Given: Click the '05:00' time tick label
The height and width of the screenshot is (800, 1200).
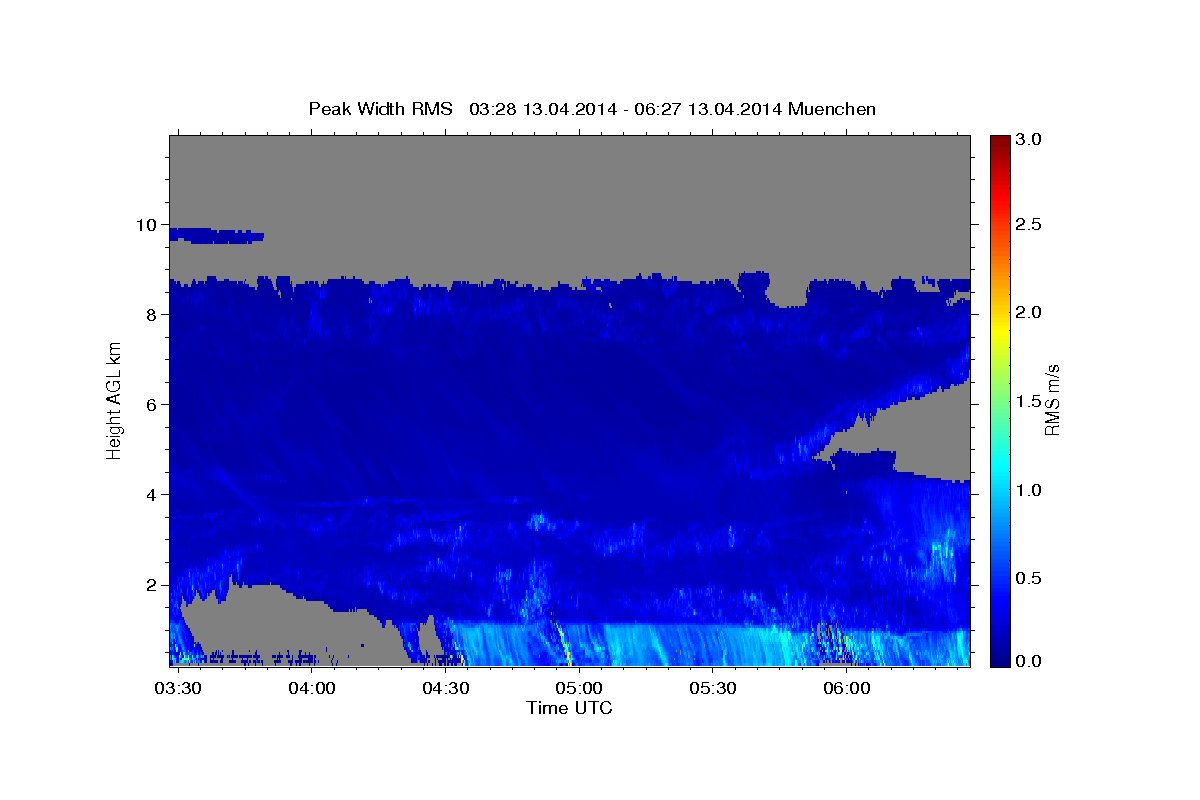Looking at the screenshot, I should (x=578, y=689).
